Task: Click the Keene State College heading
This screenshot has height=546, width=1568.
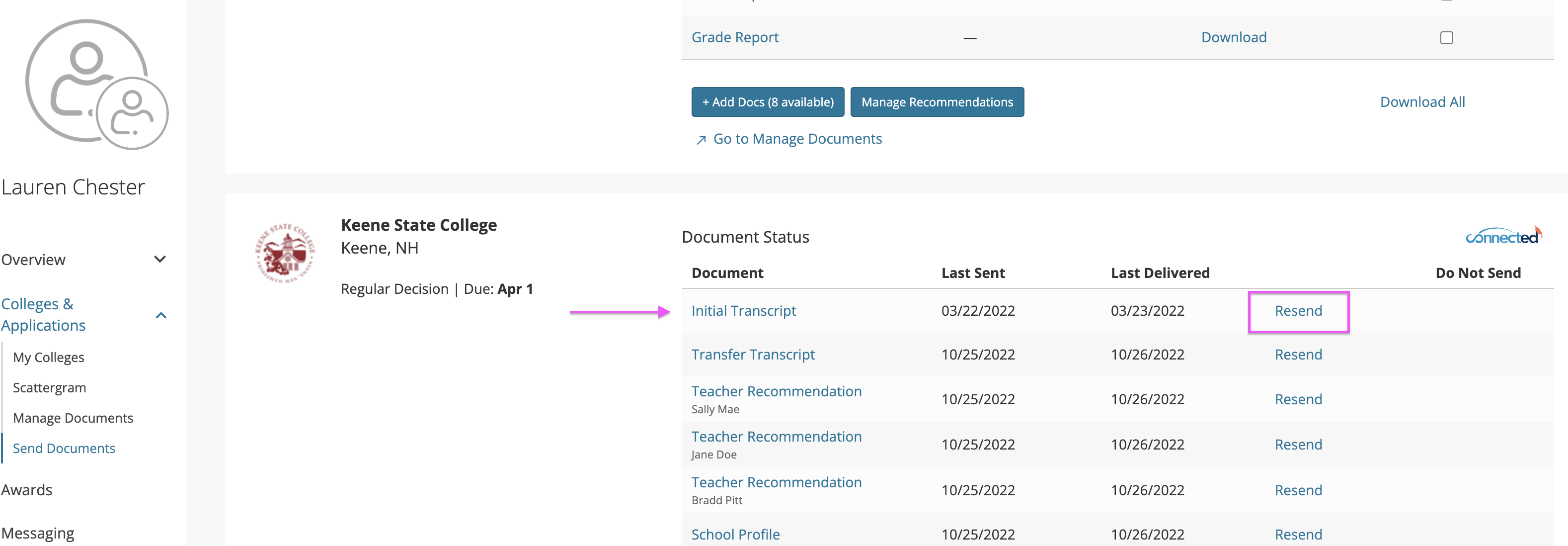Action: (x=419, y=225)
